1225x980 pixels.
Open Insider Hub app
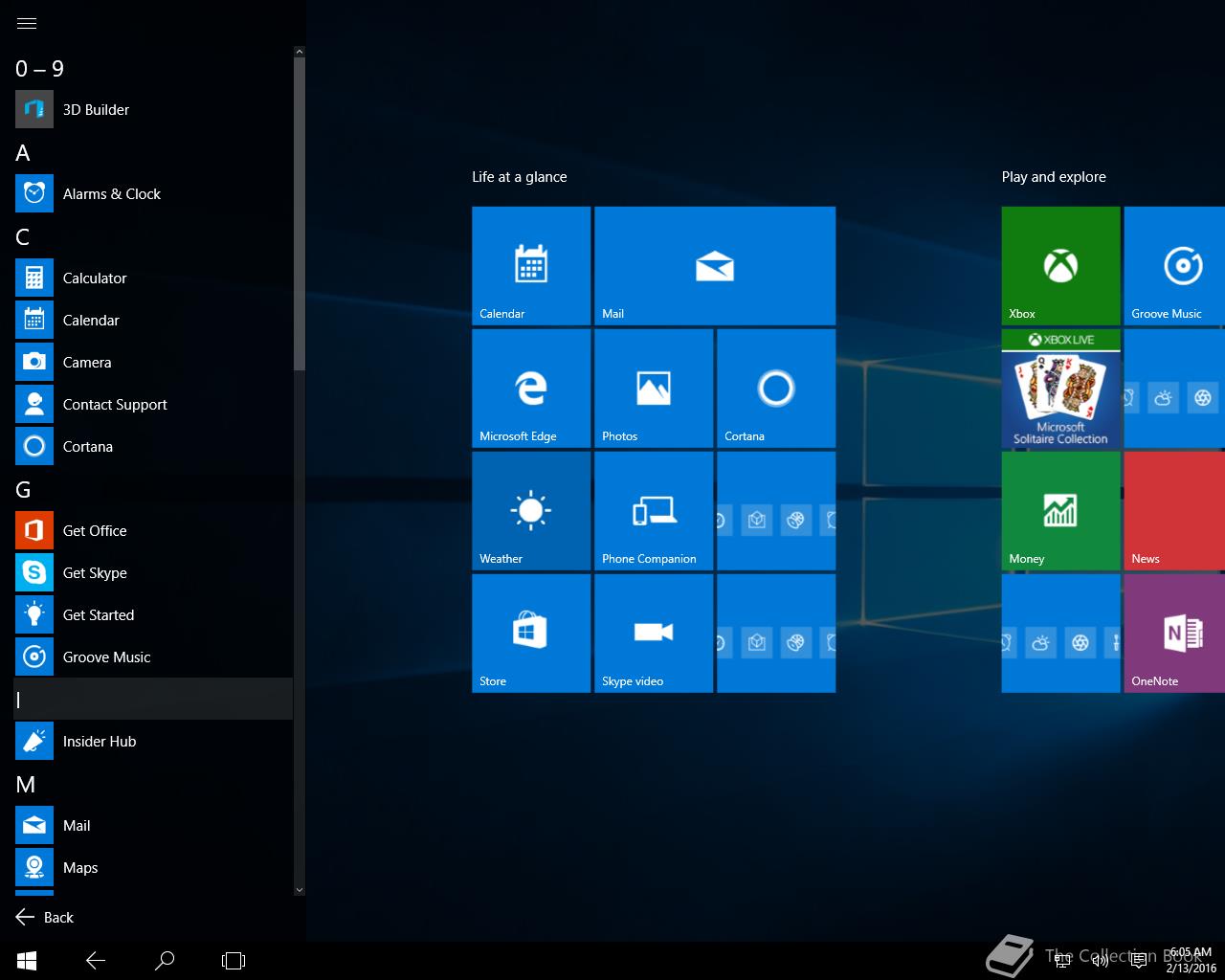pyautogui.click(x=153, y=741)
